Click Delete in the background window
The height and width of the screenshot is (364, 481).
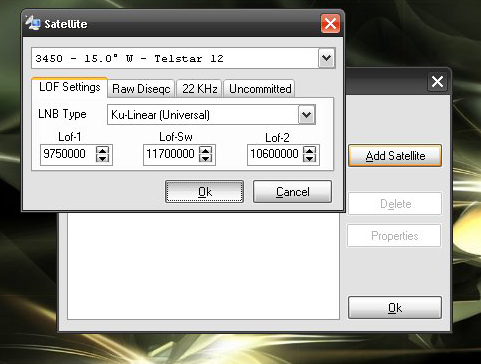[395, 204]
